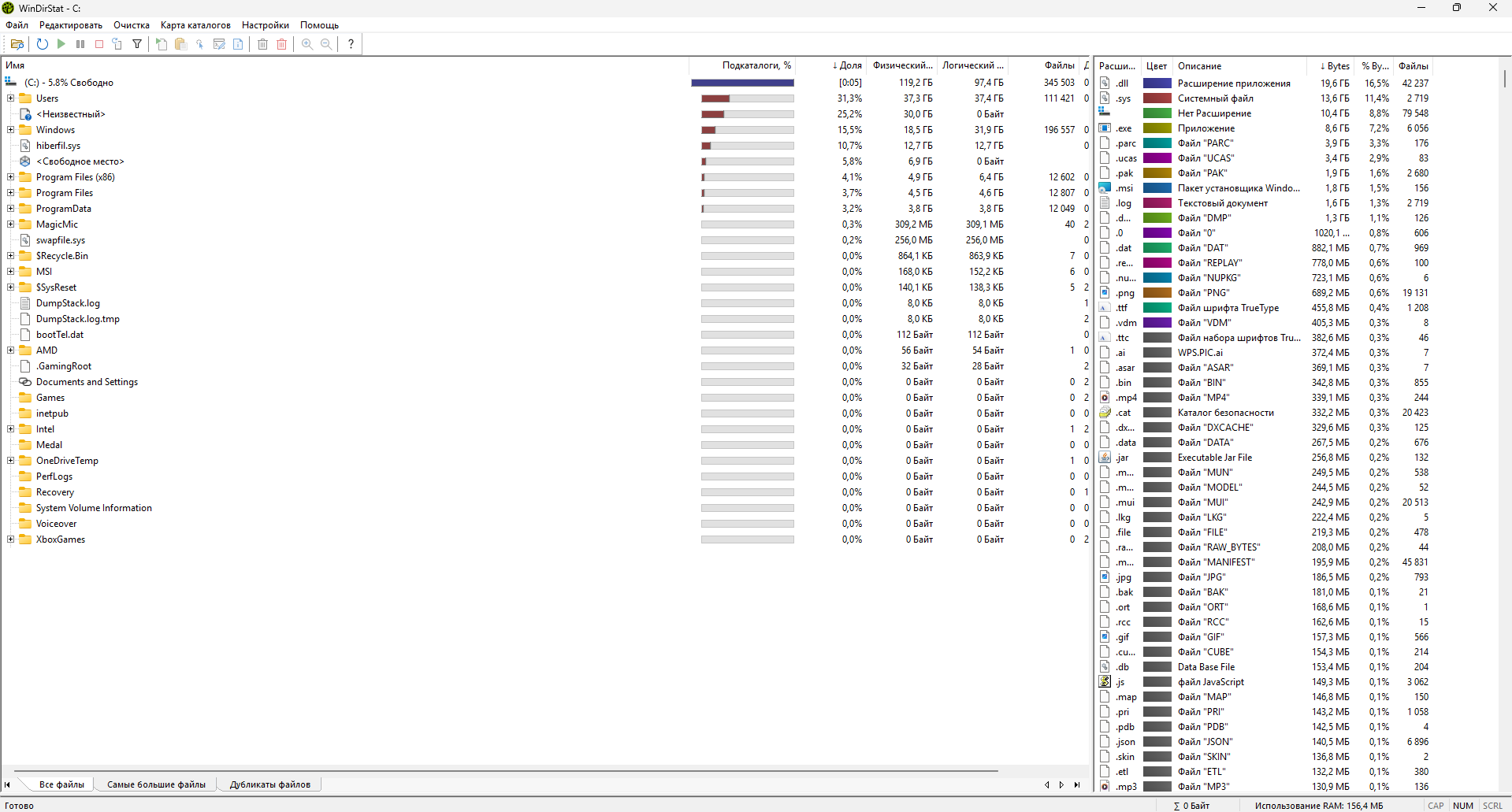Click the refresh all (circular arrow) icon

43,44
